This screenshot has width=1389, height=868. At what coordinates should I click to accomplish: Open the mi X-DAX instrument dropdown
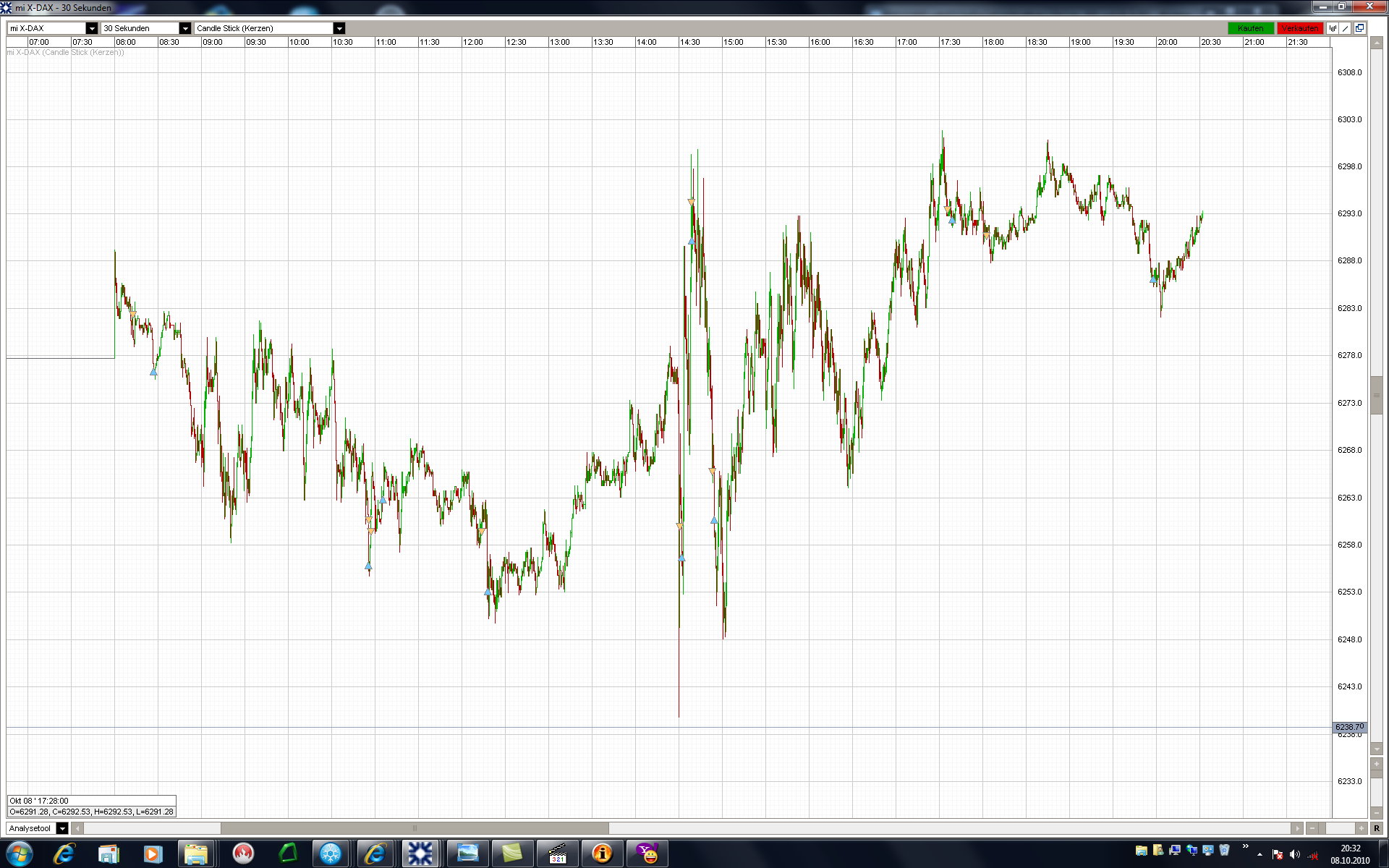point(91,28)
